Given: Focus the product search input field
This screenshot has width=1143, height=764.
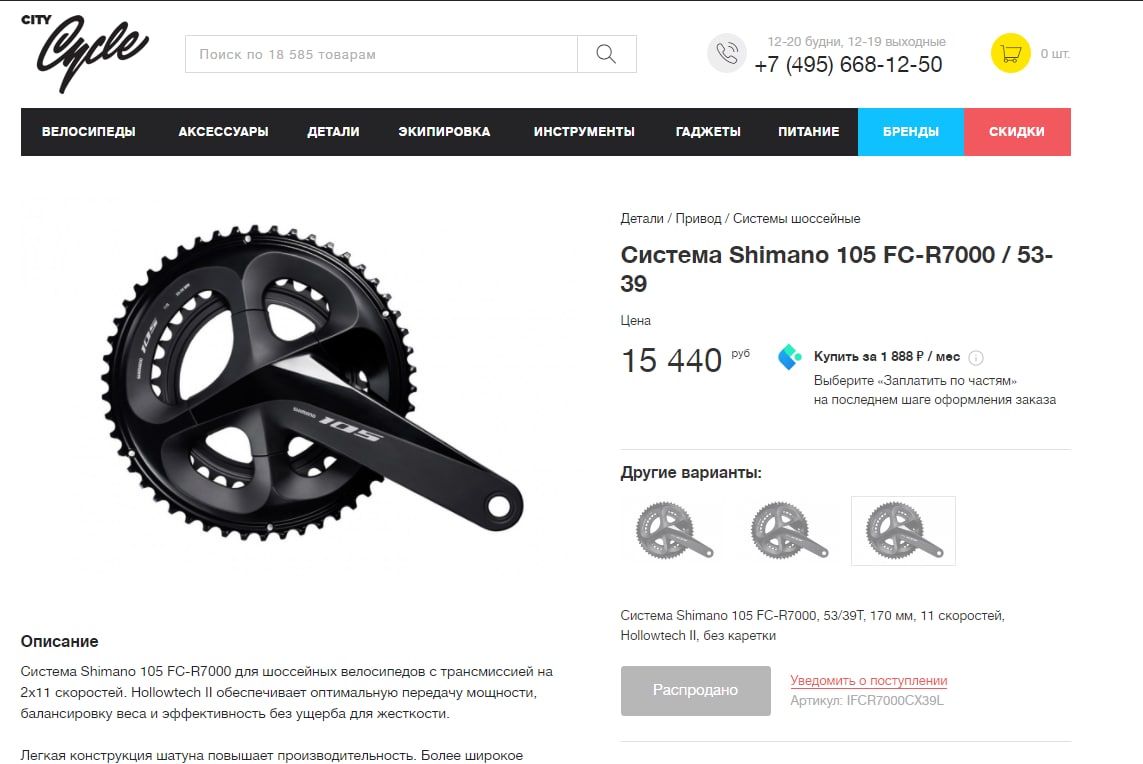Looking at the screenshot, I should [x=381, y=54].
